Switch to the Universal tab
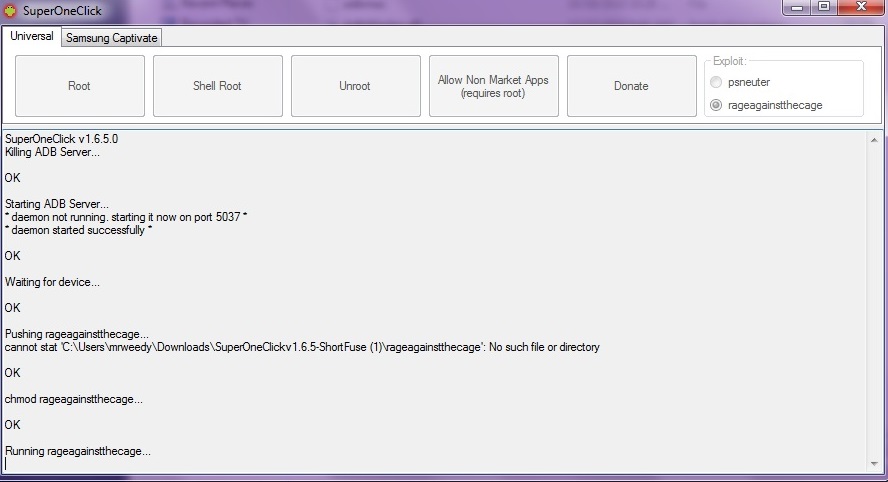 click(x=31, y=37)
